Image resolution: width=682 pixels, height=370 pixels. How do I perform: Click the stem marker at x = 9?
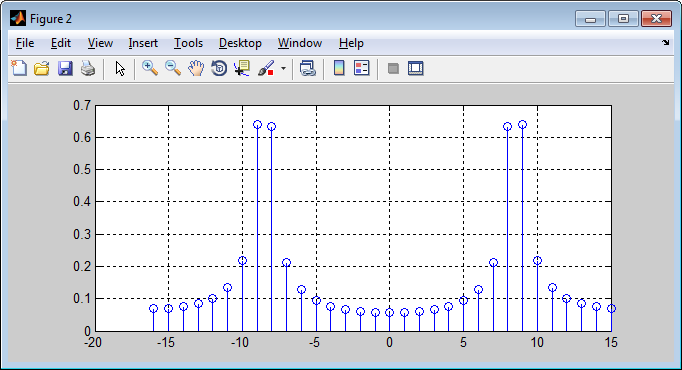click(522, 125)
